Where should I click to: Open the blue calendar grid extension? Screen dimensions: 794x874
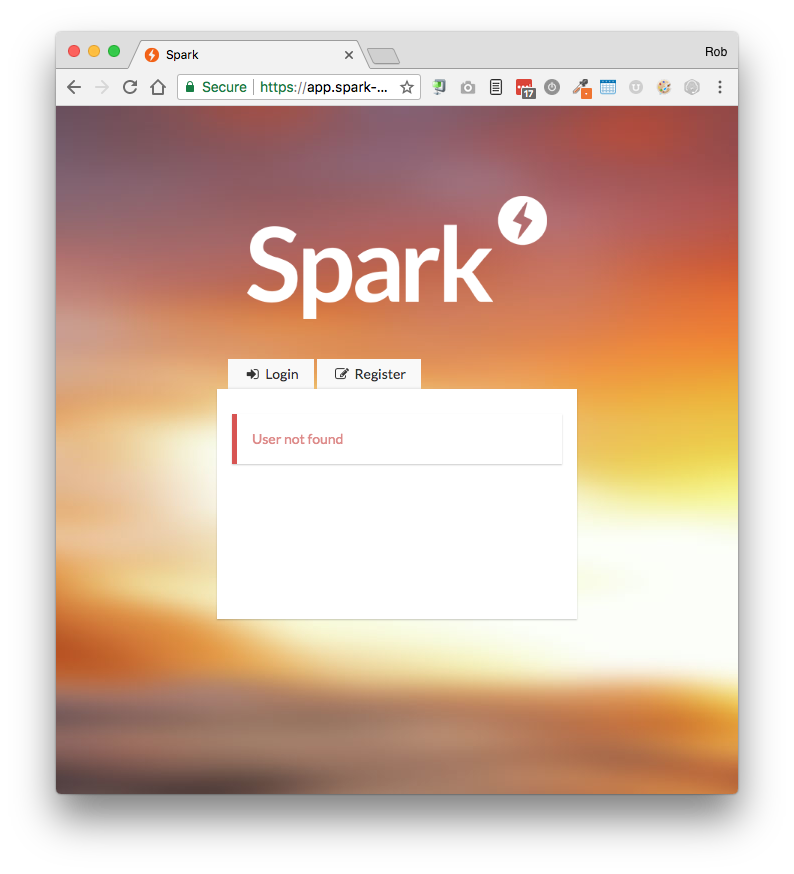pyautogui.click(x=608, y=87)
